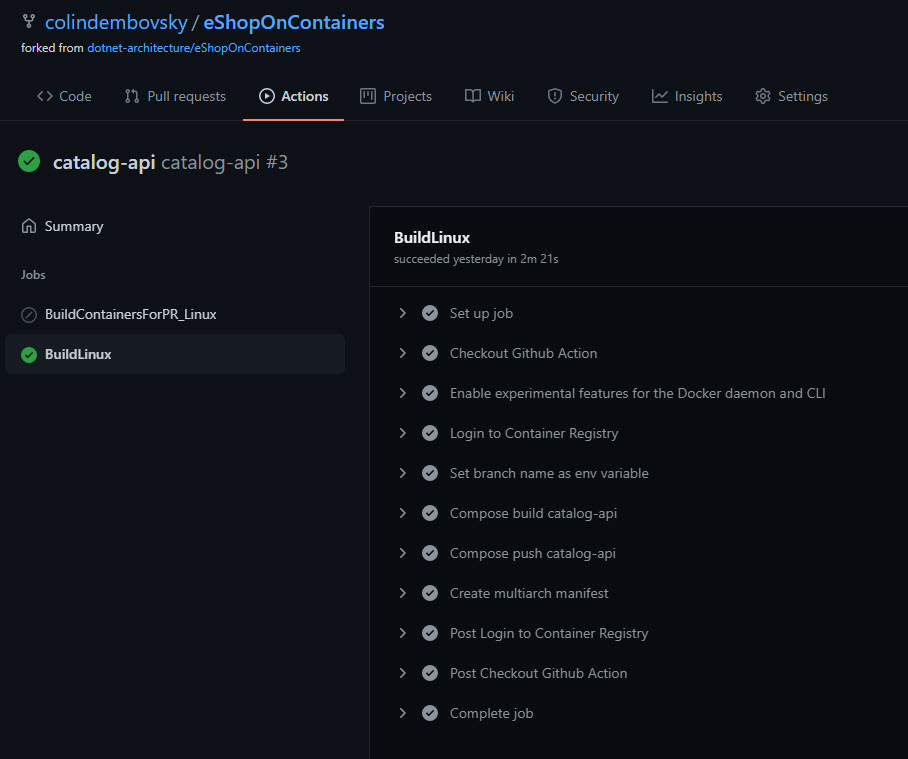Click check icon for Complete job

click(430, 713)
